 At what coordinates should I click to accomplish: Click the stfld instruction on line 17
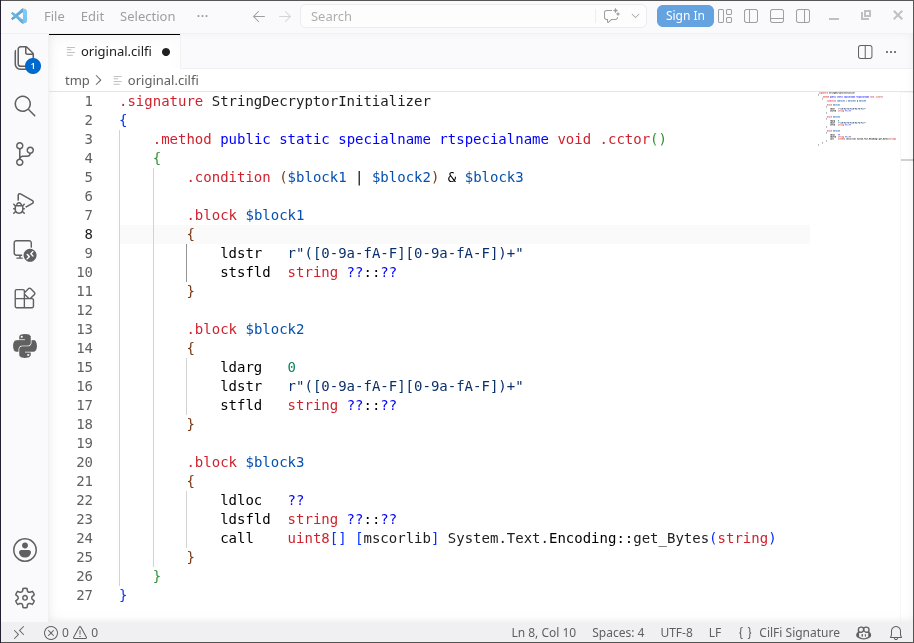tap(241, 405)
